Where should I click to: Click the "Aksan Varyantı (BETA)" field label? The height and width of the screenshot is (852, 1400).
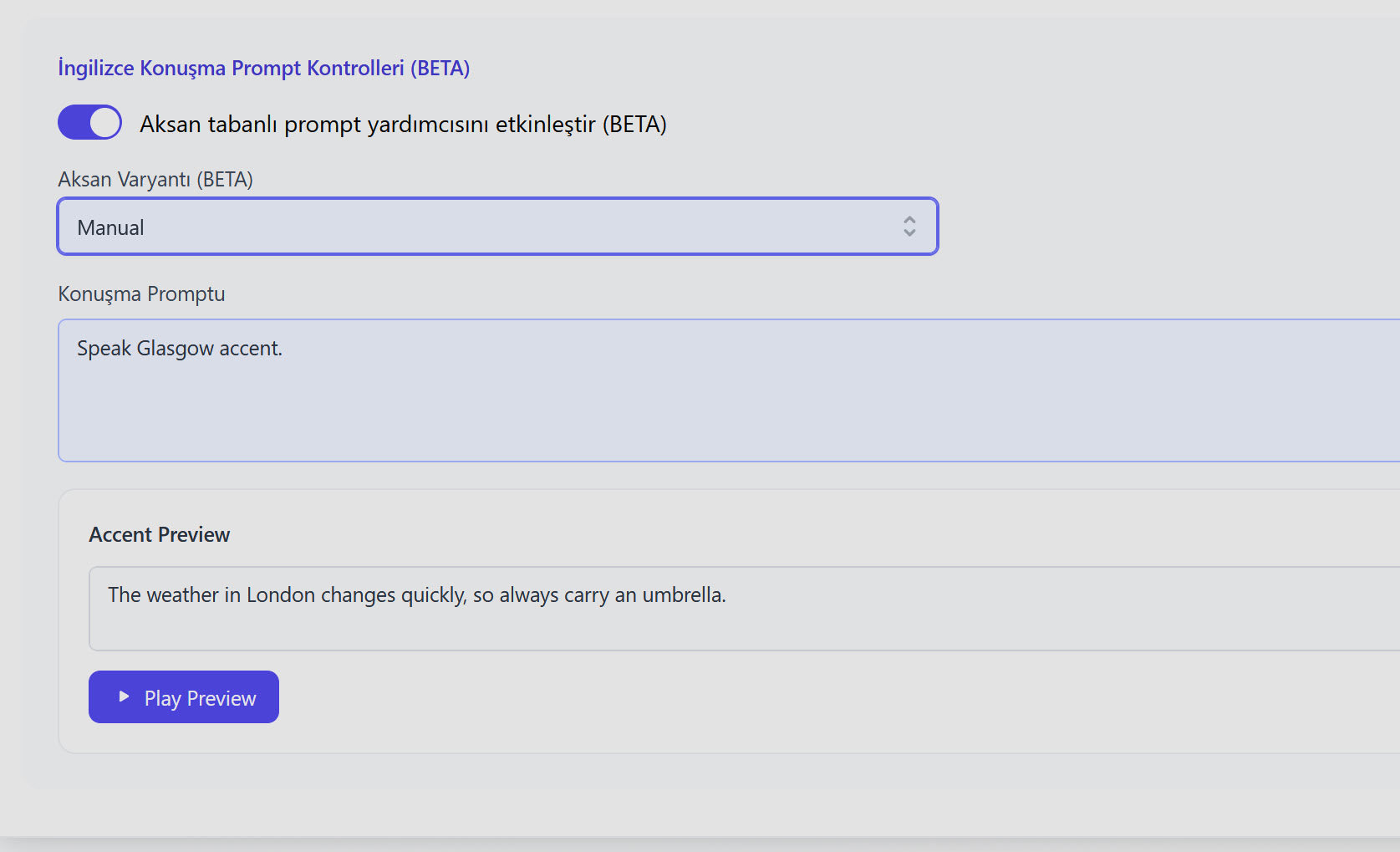[x=155, y=179]
